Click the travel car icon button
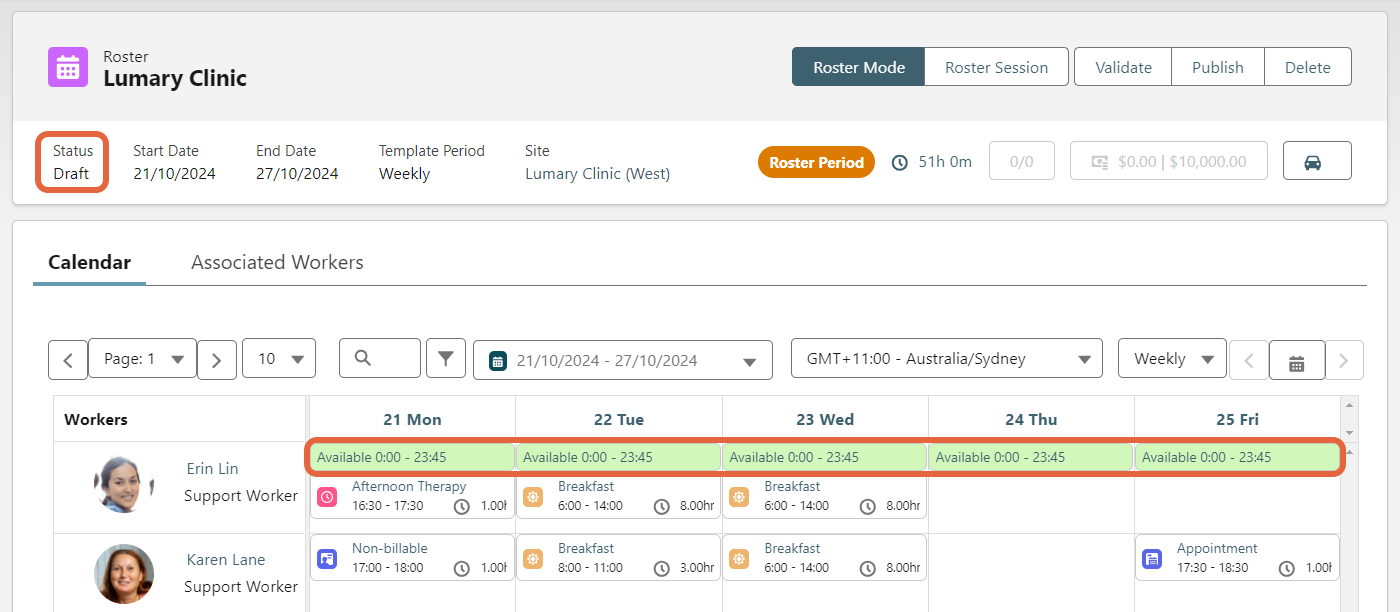Screen dimensions: 1400x612 click(1316, 161)
